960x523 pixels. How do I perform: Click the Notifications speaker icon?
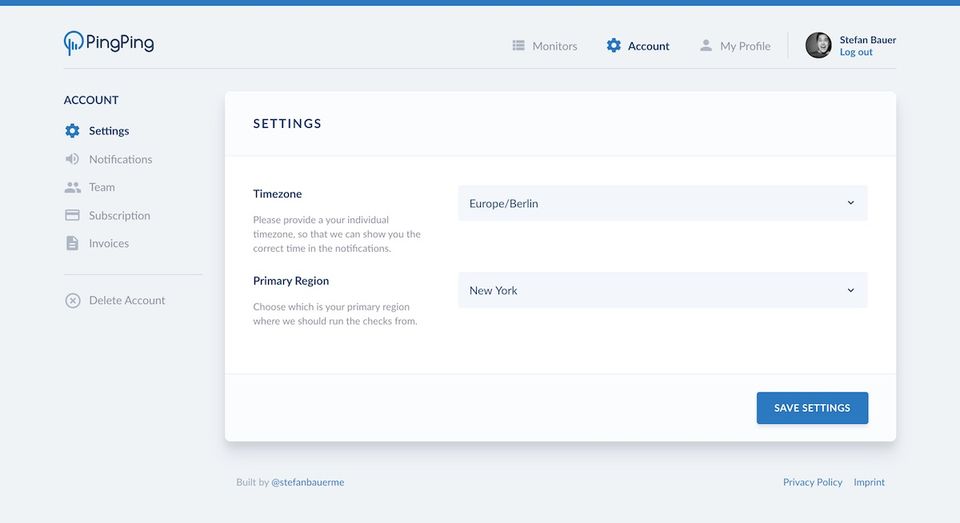[x=72, y=159]
